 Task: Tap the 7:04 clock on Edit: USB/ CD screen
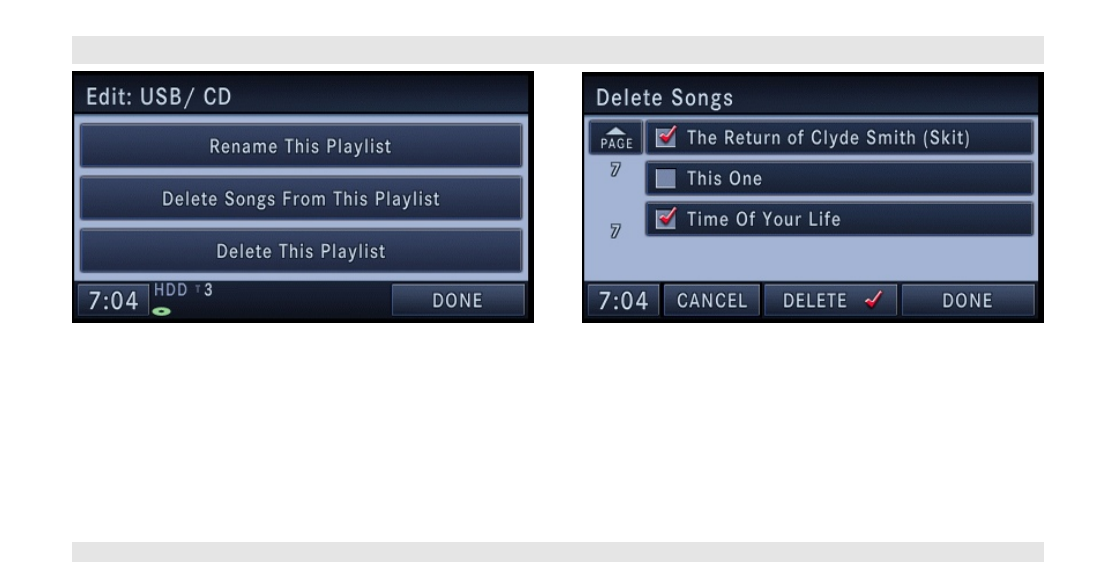pyautogui.click(x=113, y=300)
